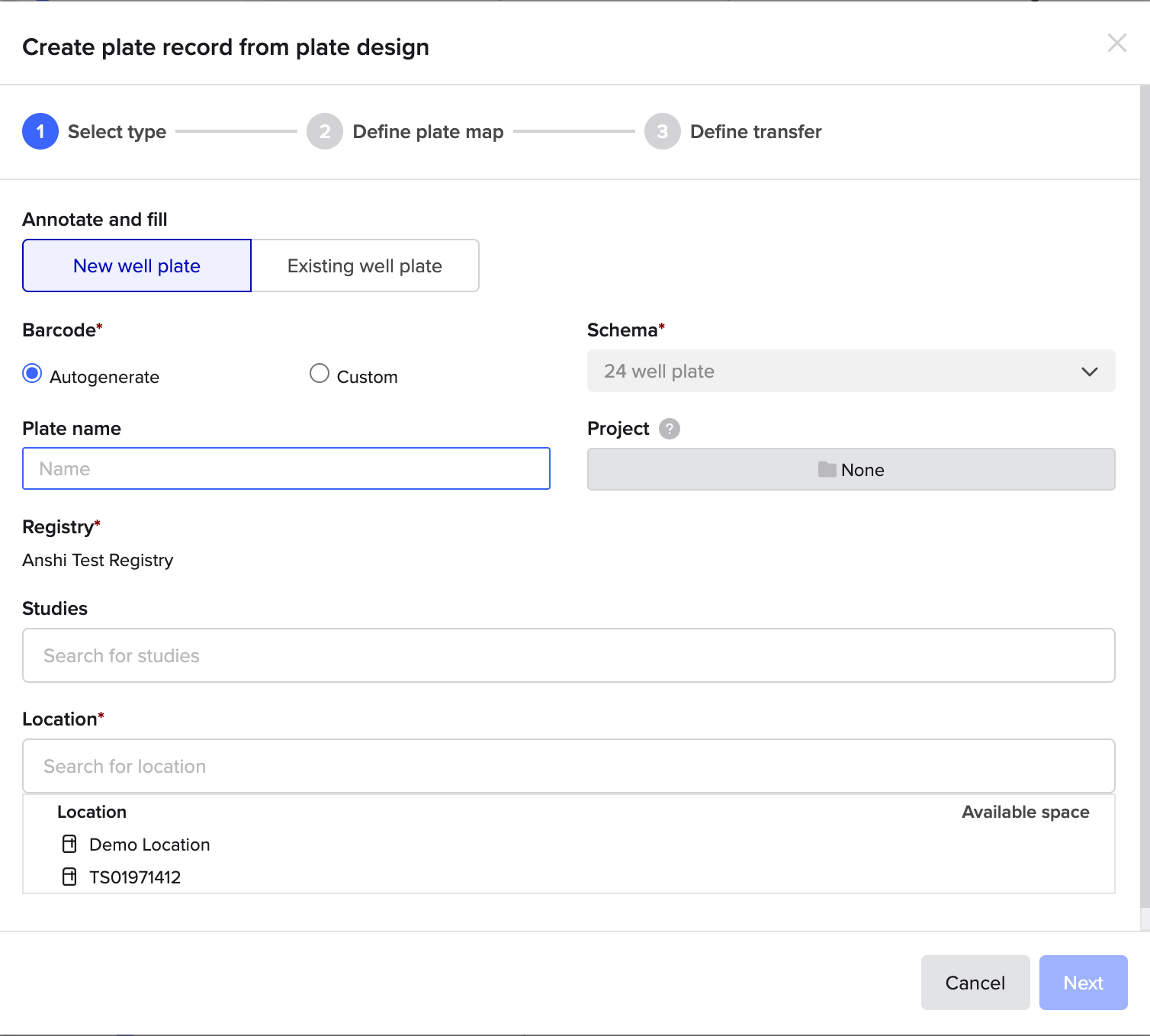Click the Cancel button
The height and width of the screenshot is (1036, 1150).
click(975, 983)
